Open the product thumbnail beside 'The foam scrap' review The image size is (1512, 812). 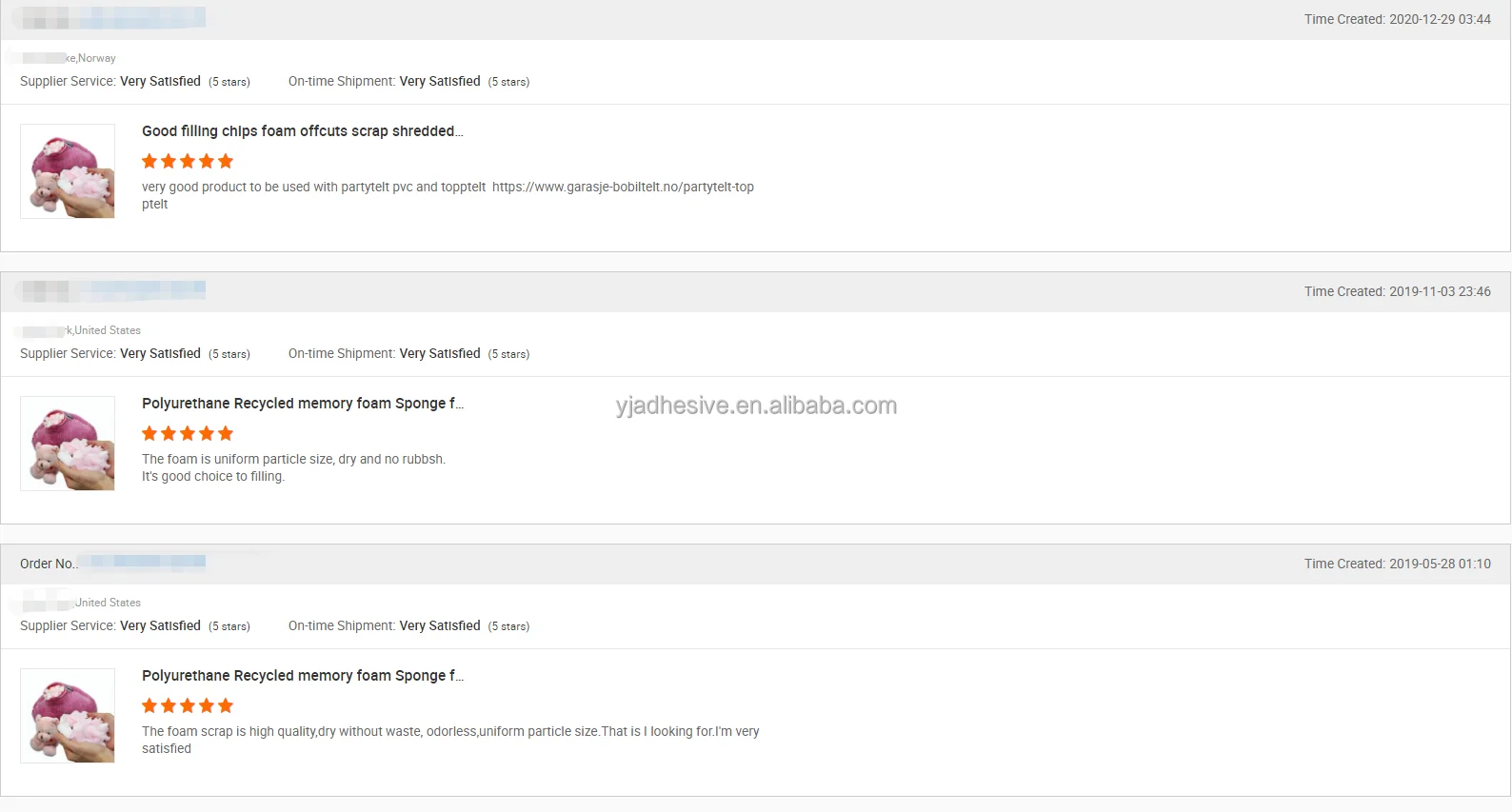pyautogui.click(x=68, y=716)
